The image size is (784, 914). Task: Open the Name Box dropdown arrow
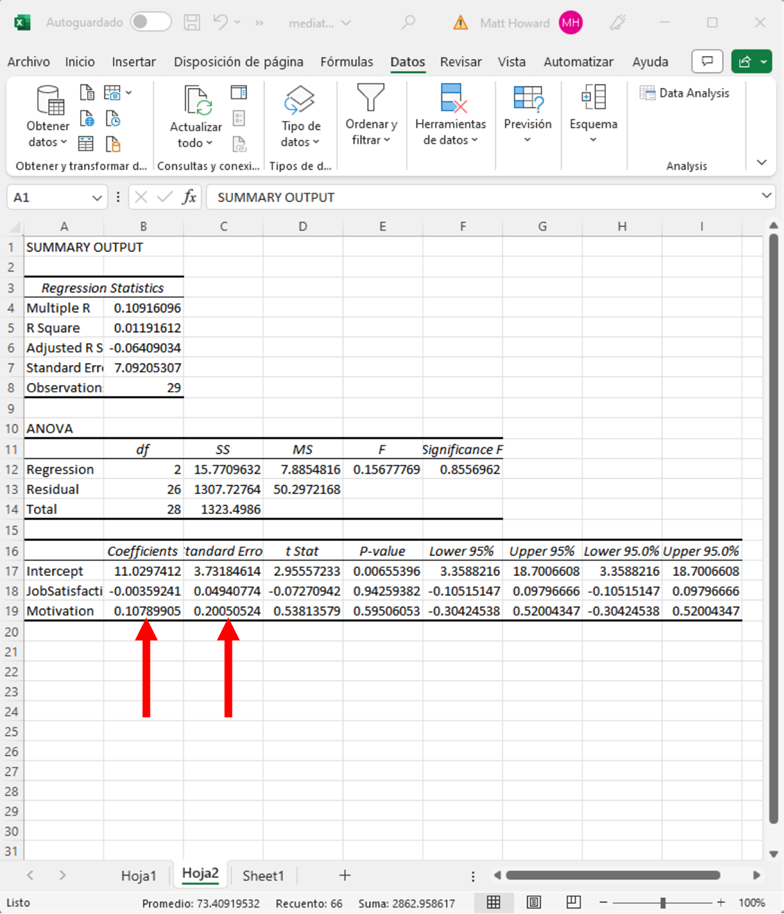(96, 197)
